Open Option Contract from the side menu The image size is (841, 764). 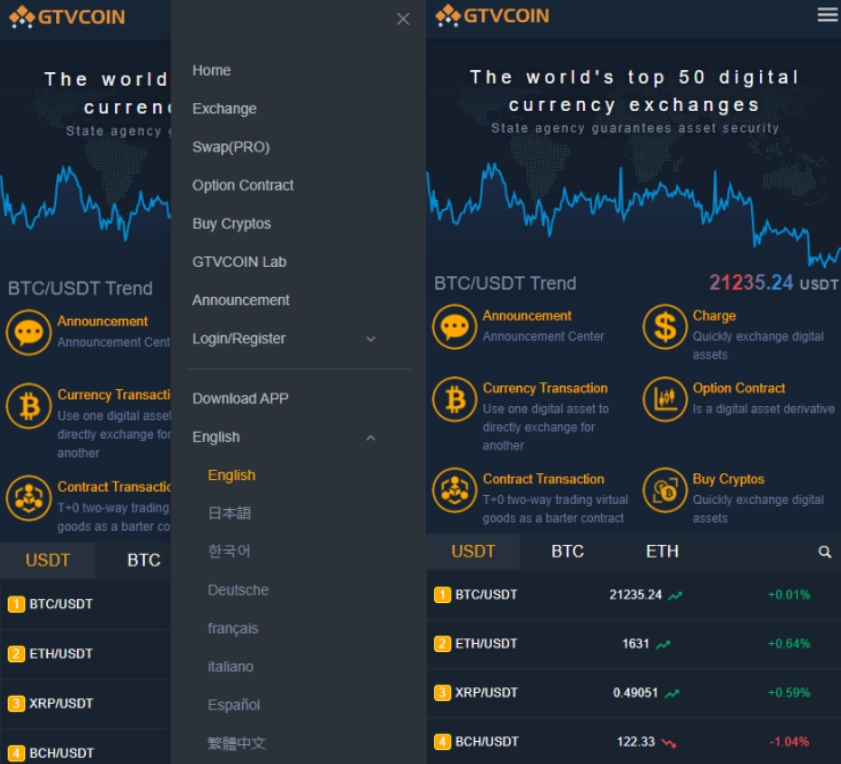243,186
